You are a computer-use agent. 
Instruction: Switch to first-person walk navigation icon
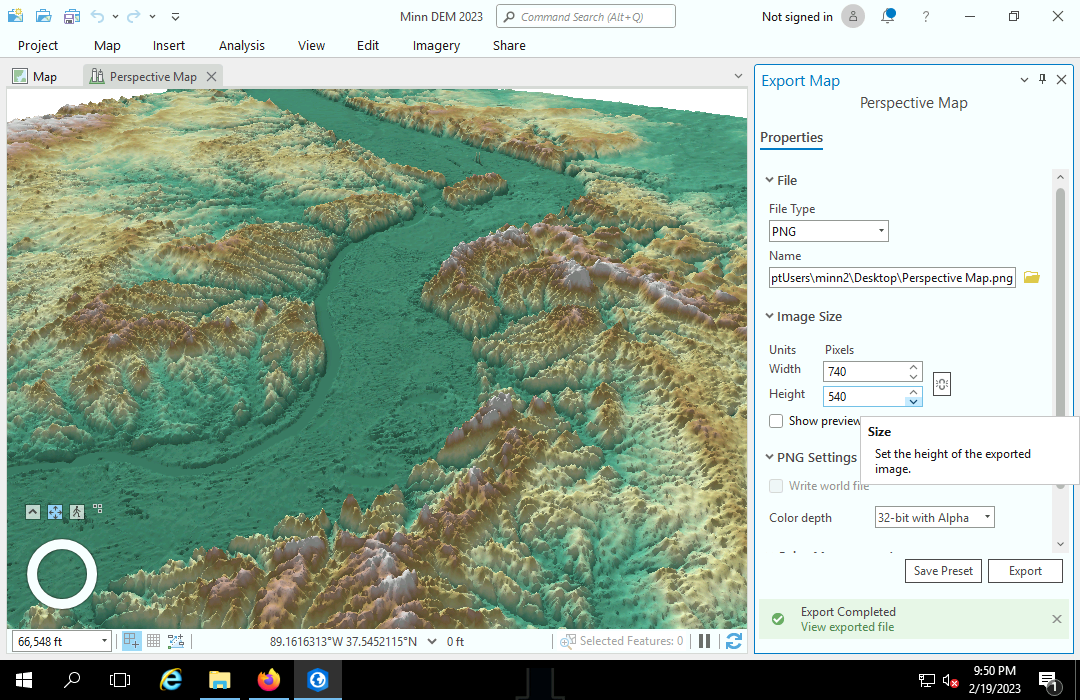tap(77, 511)
